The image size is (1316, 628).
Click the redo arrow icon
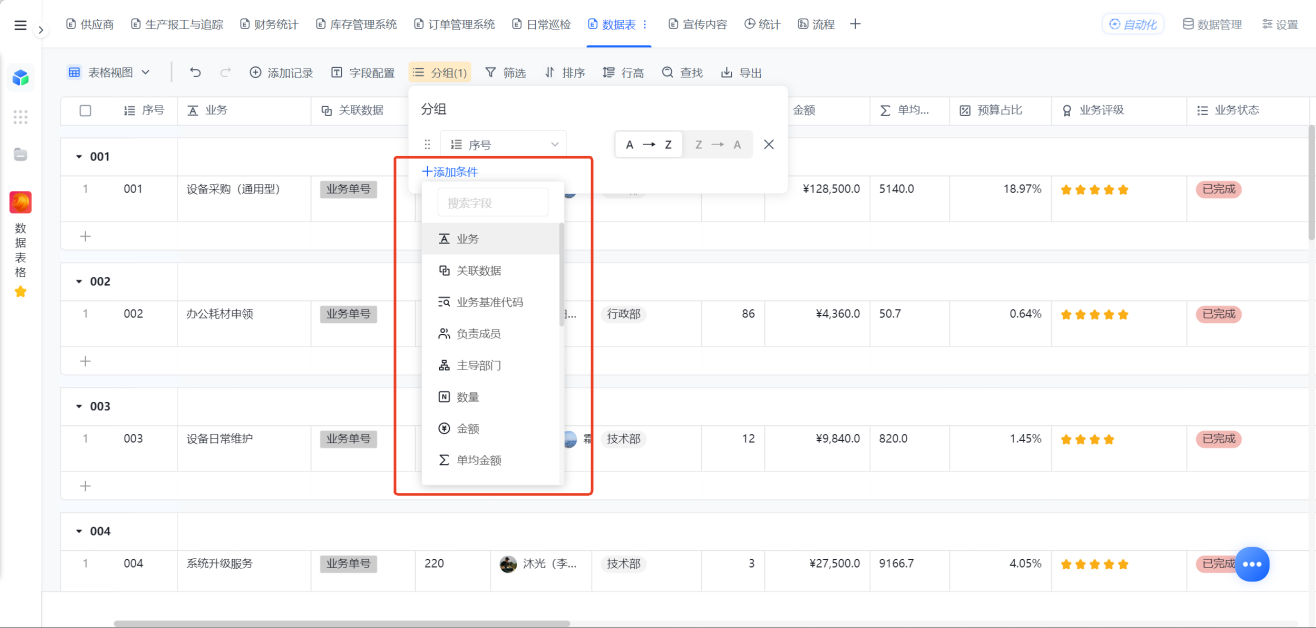225,72
